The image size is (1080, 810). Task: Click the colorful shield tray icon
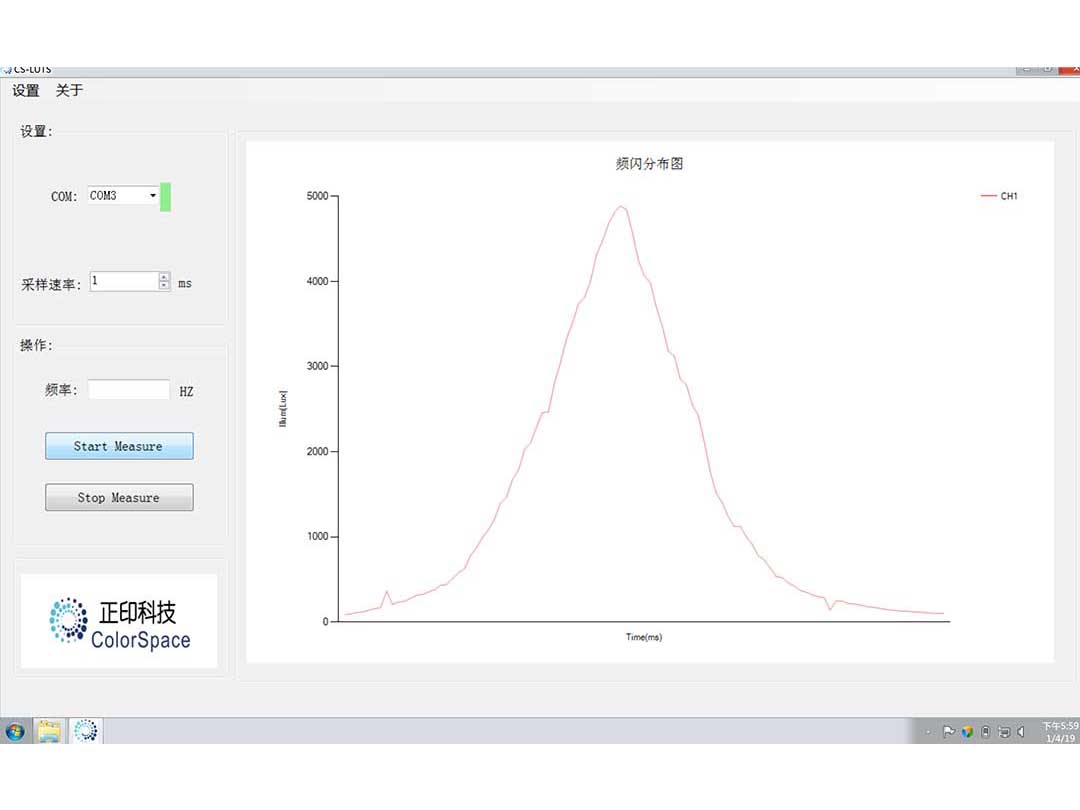coord(967,732)
